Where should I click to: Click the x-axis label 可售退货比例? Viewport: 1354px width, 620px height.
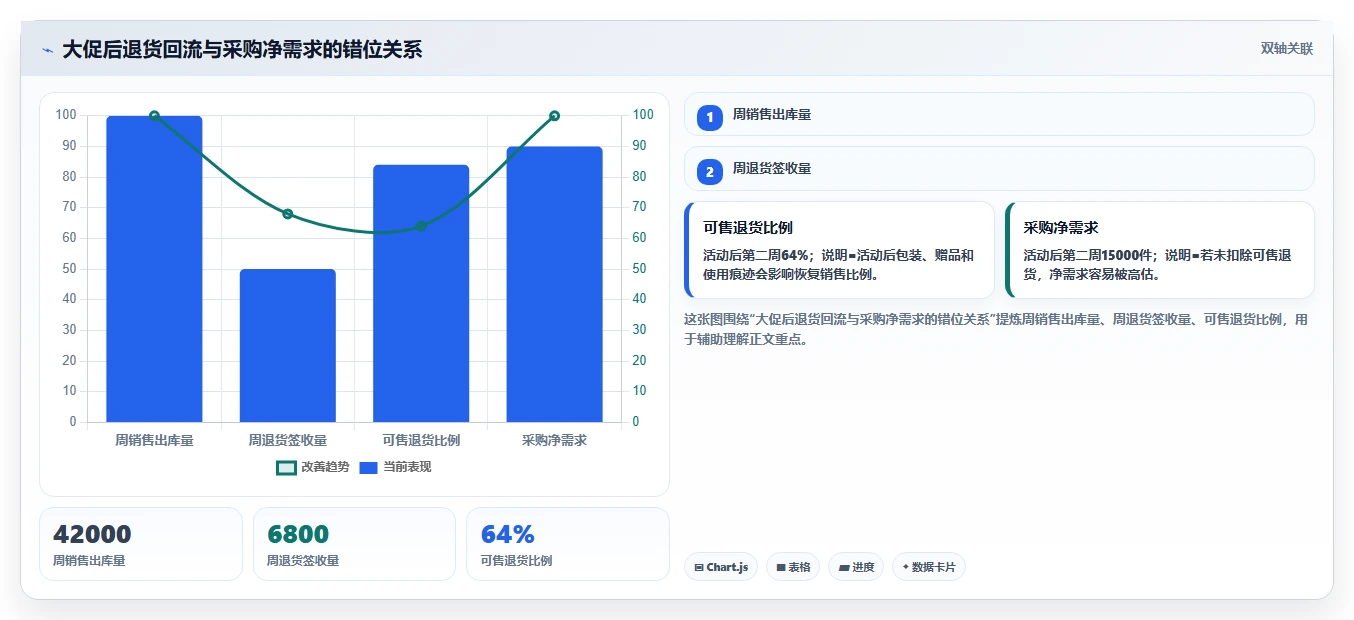(421, 440)
